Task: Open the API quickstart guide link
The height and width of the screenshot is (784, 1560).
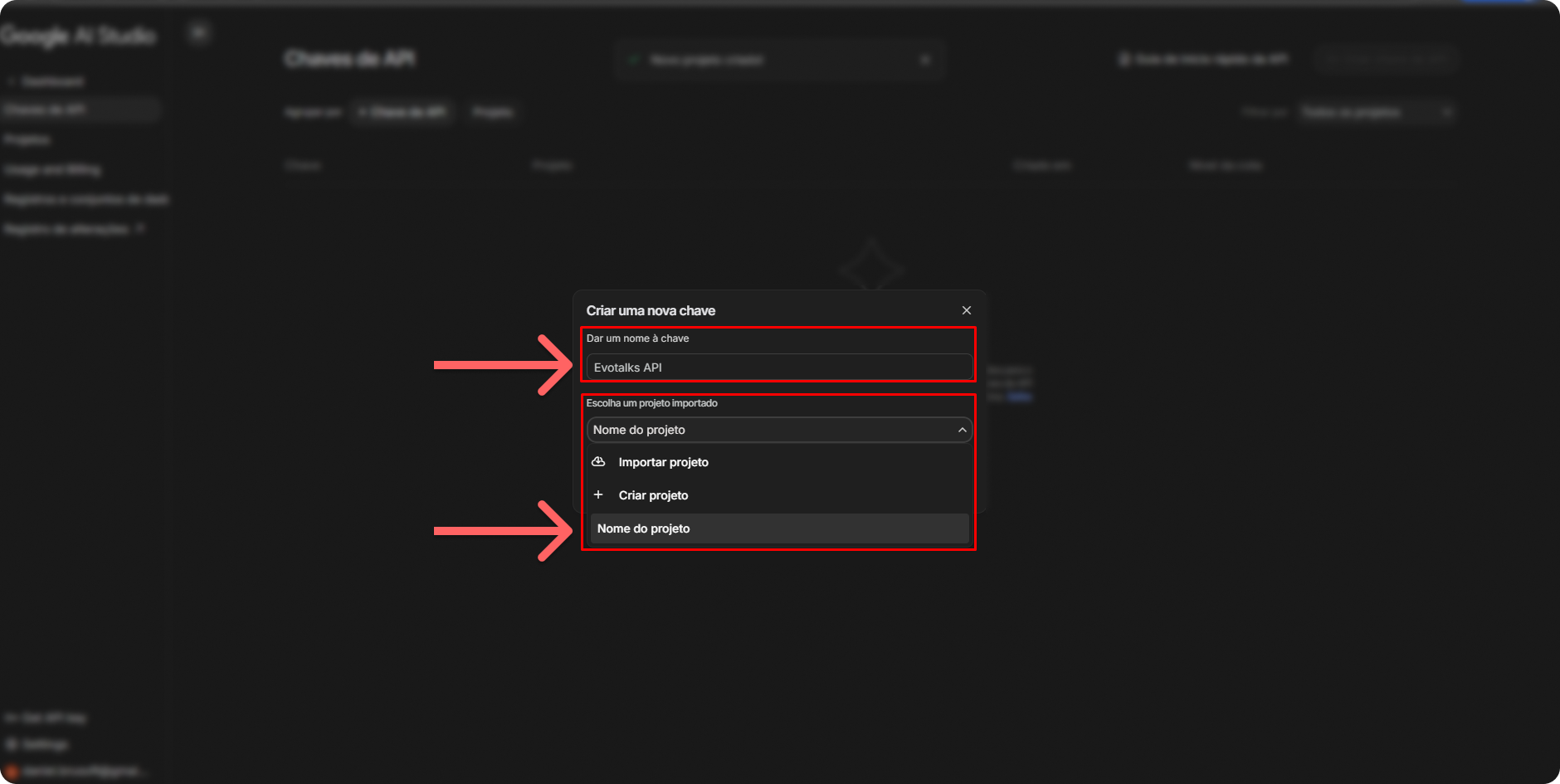Action: click(x=1203, y=59)
